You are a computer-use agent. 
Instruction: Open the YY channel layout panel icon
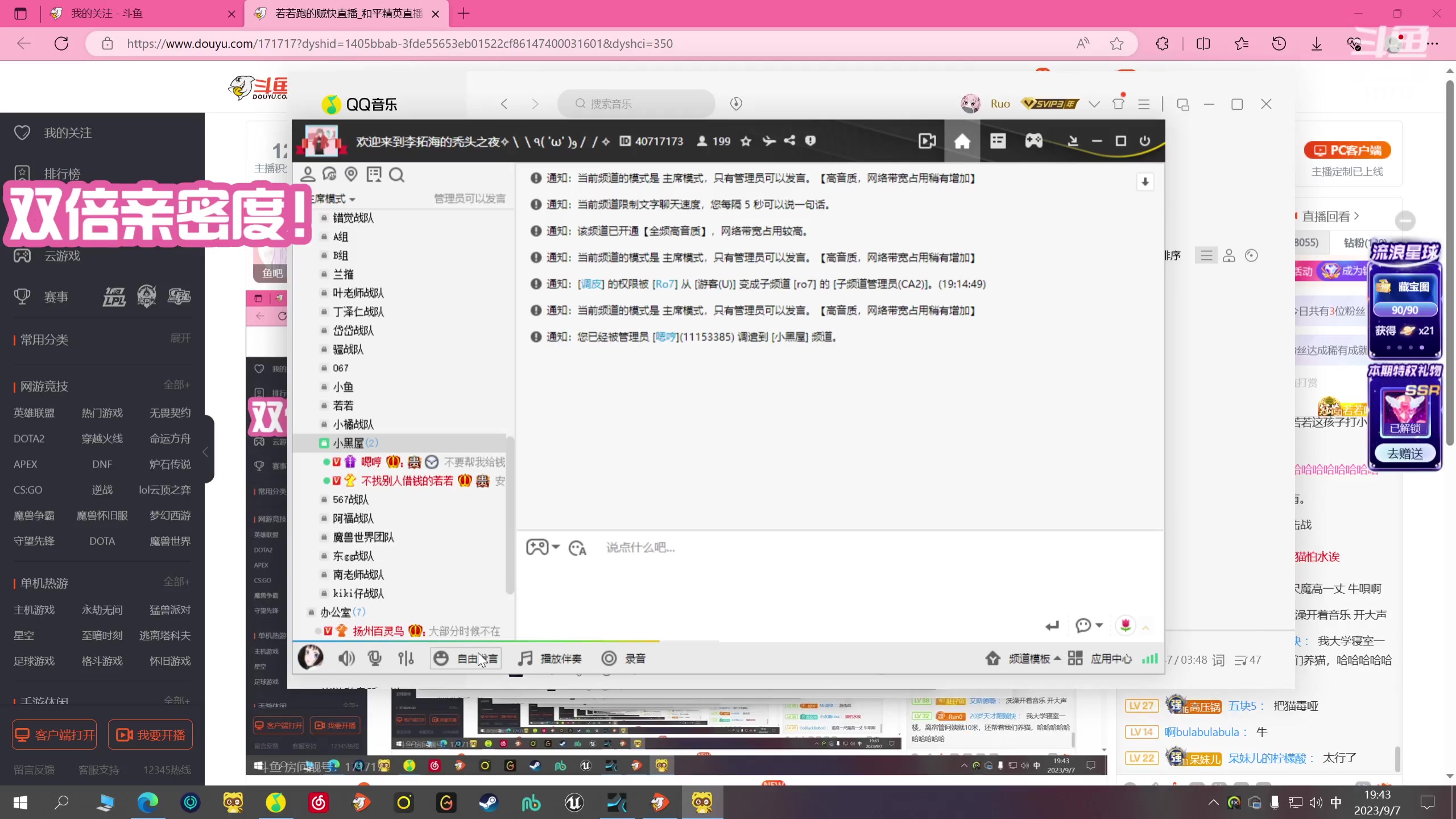(x=998, y=141)
